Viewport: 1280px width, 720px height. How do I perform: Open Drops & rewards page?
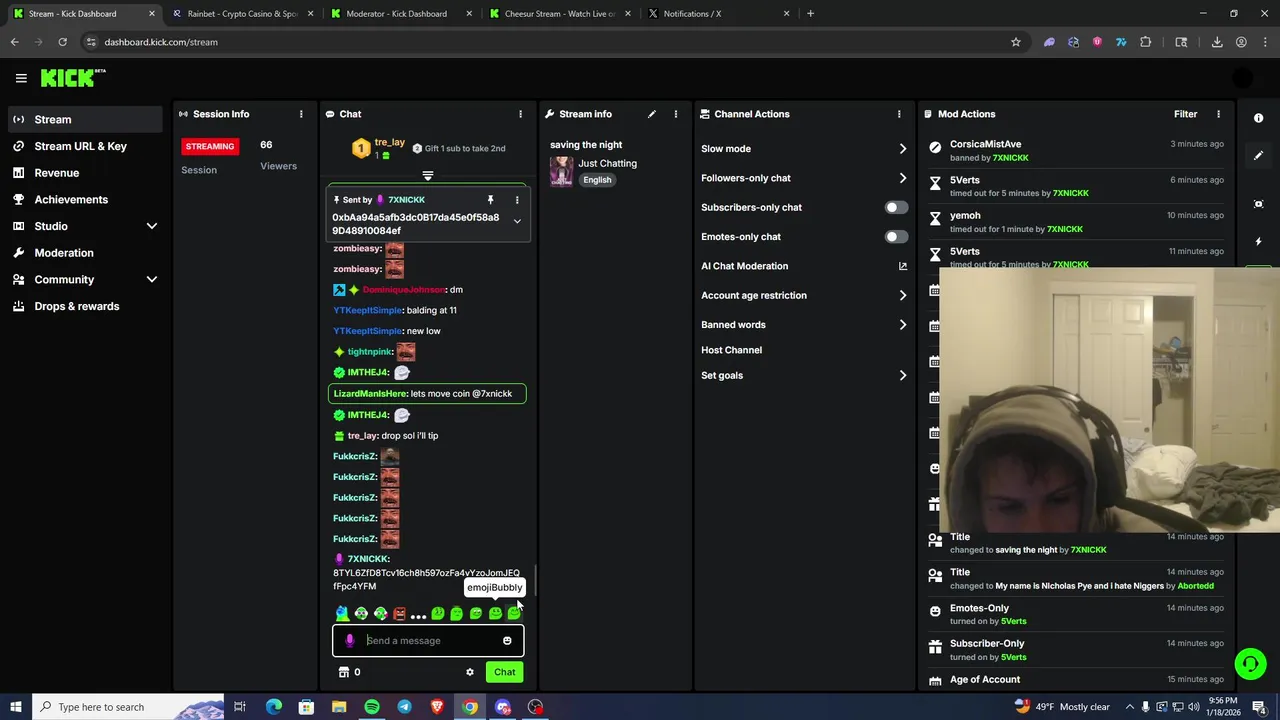(85, 306)
